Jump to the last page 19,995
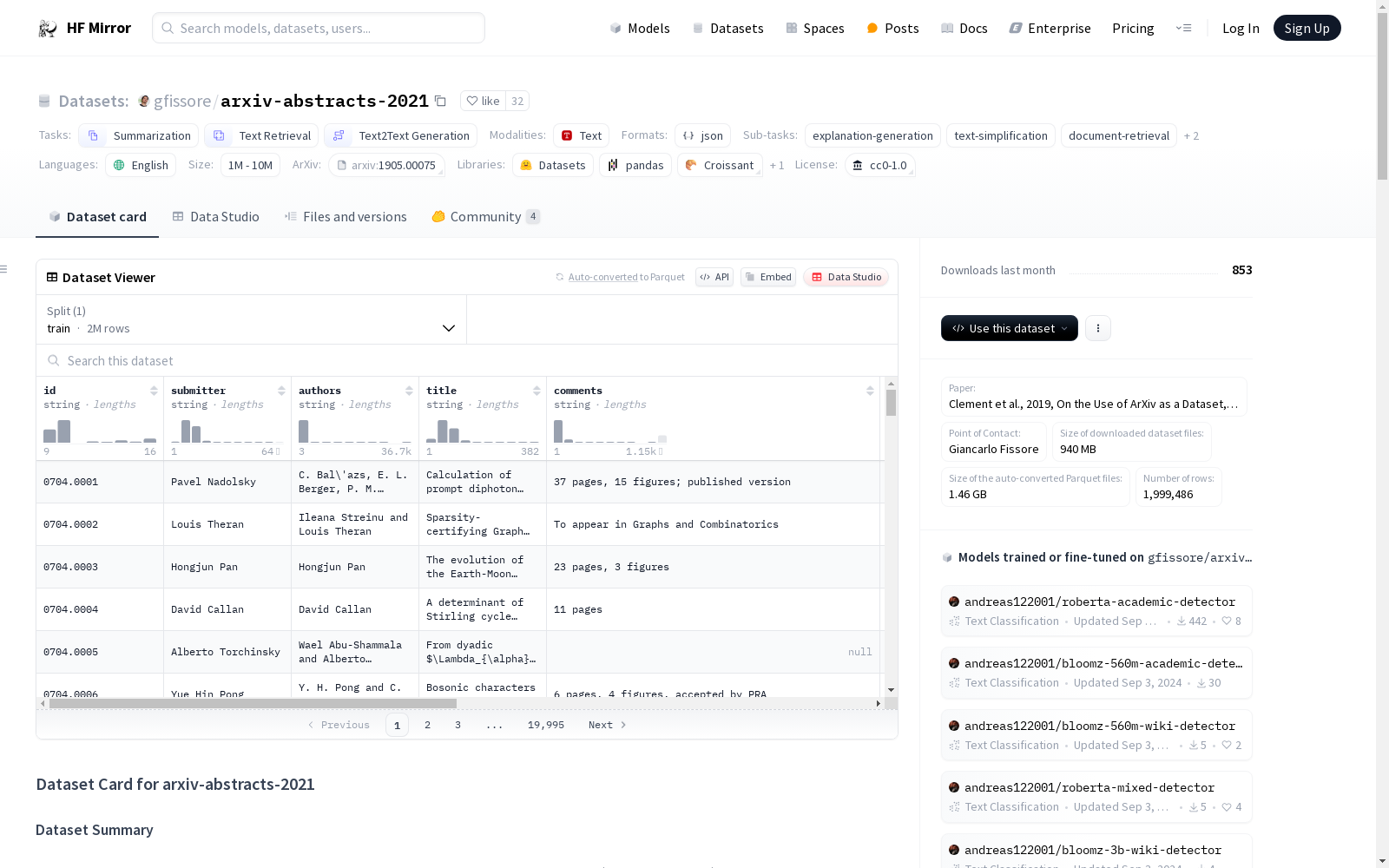1389x868 pixels. point(546,725)
